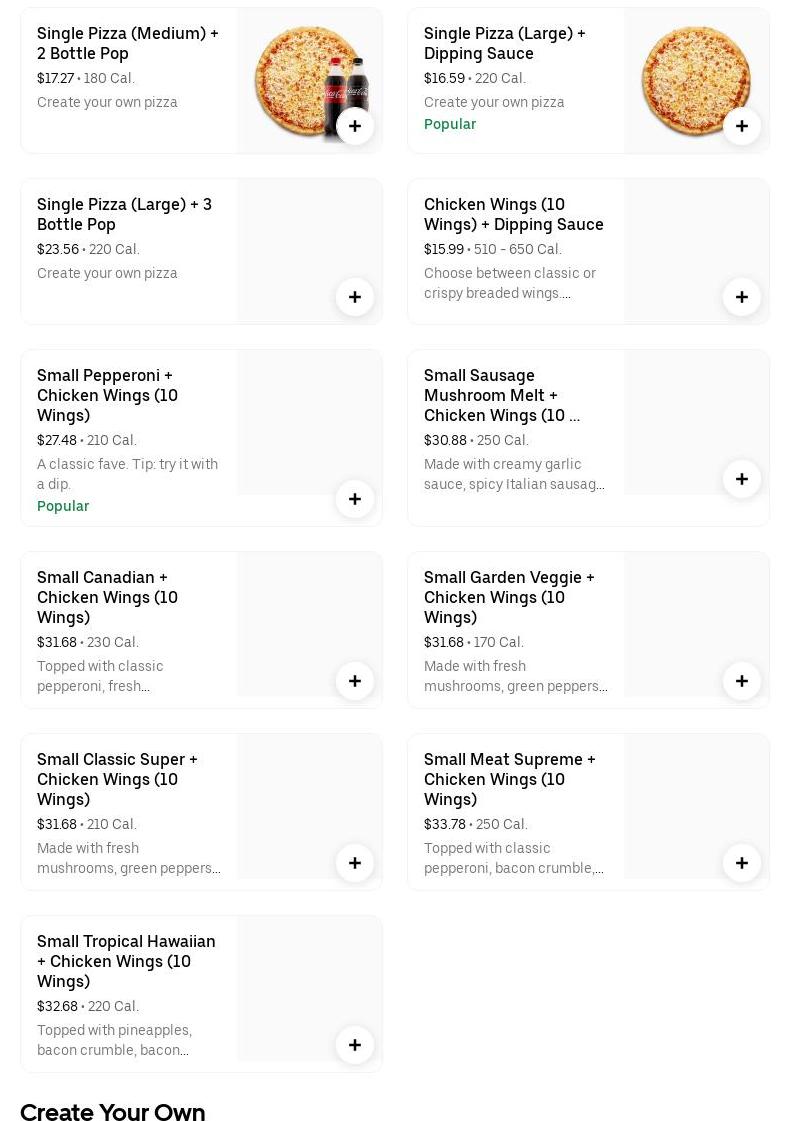Image resolution: width=804 pixels, height=1121 pixels.
Task: Add Single Pizza (Large) + 3 Bottle Pop
Action: tap(355, 297)
